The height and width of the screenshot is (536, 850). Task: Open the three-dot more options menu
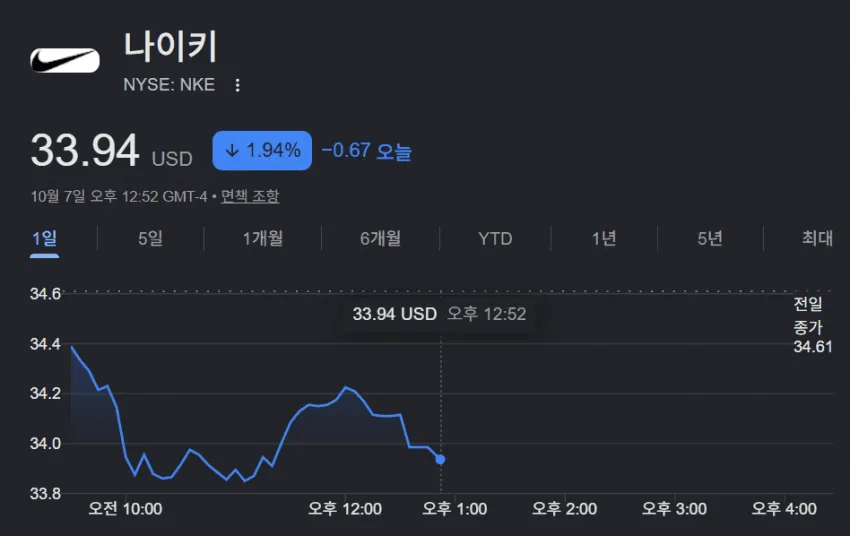(x=237, y=85)
